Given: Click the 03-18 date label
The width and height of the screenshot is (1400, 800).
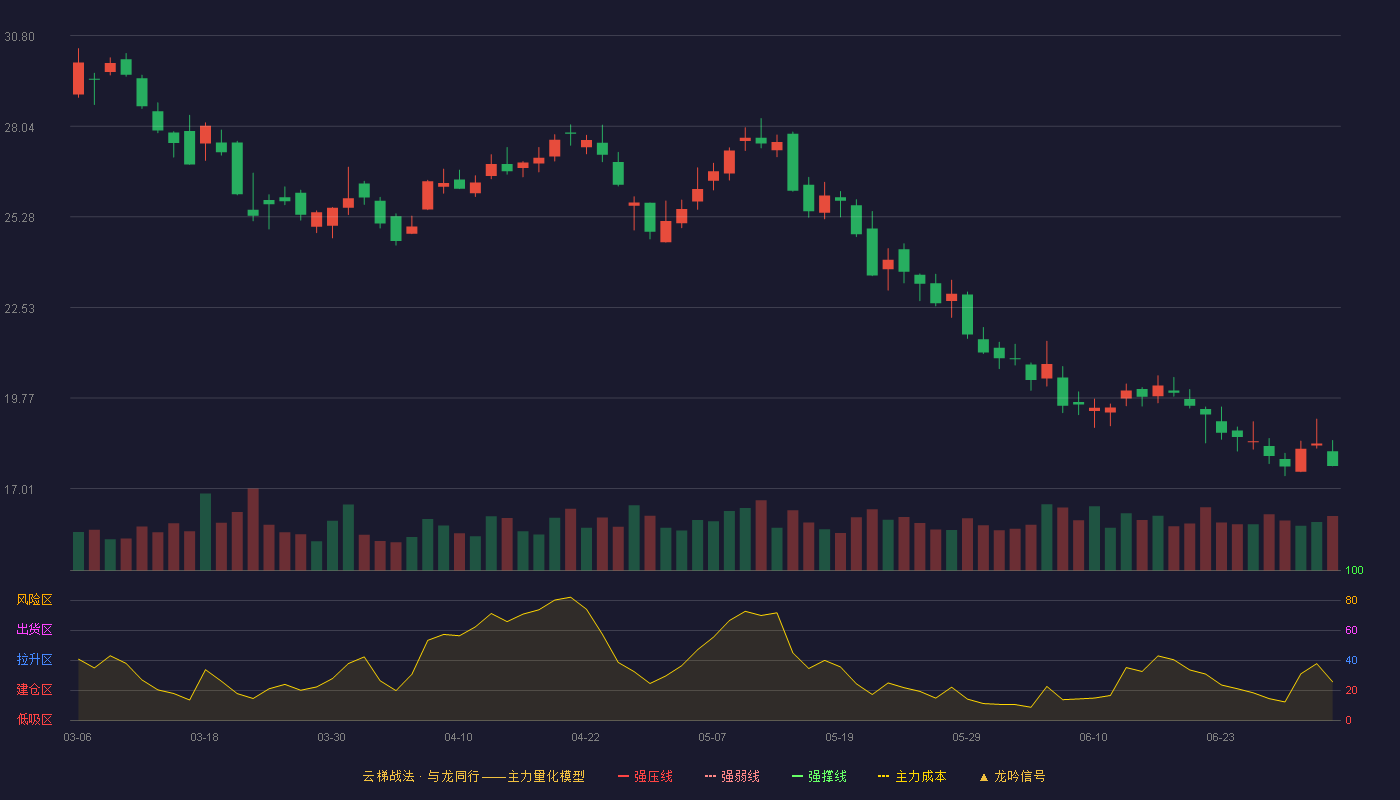Looking at the screenshot, I should [204, 737].
